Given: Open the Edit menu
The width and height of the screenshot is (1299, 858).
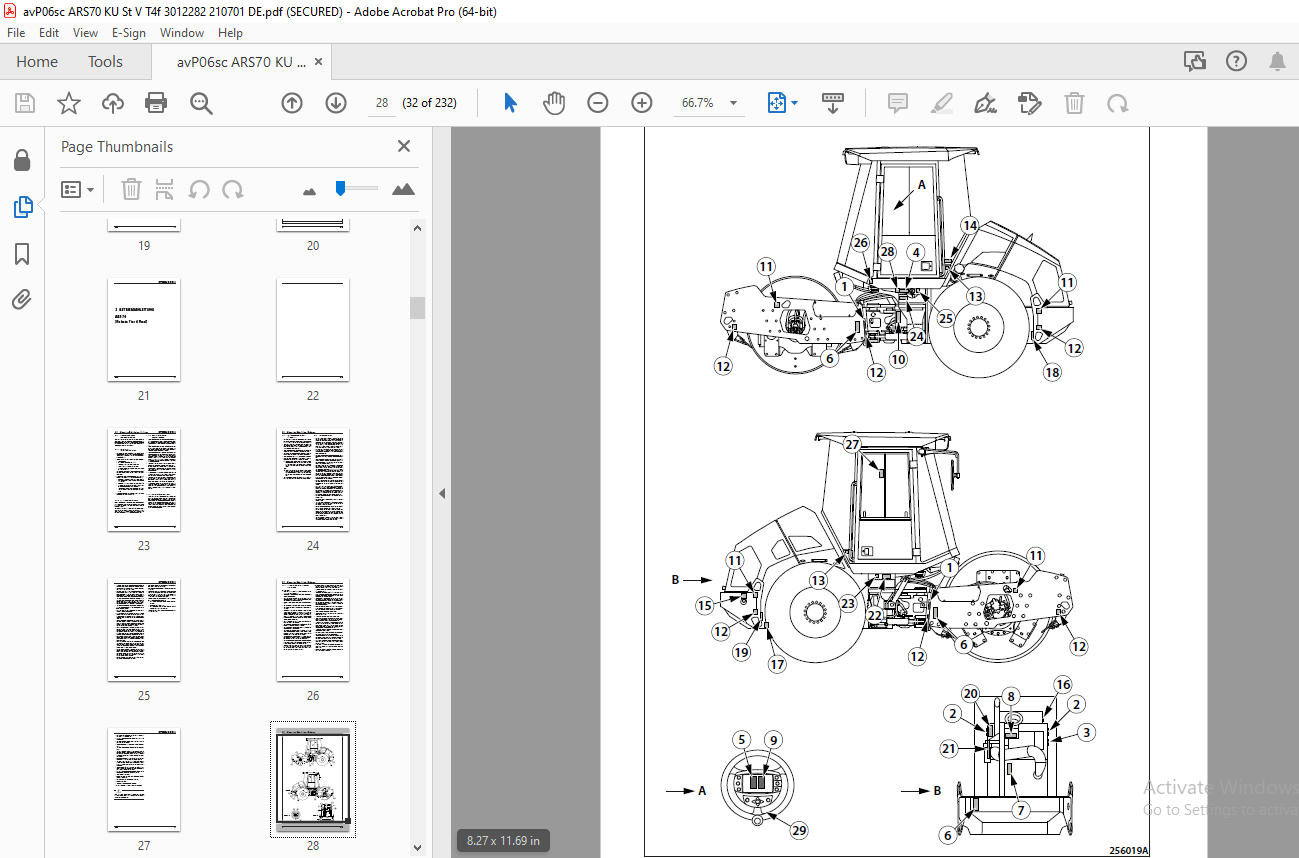Looking at the screenshot, I should coord(49,32).
